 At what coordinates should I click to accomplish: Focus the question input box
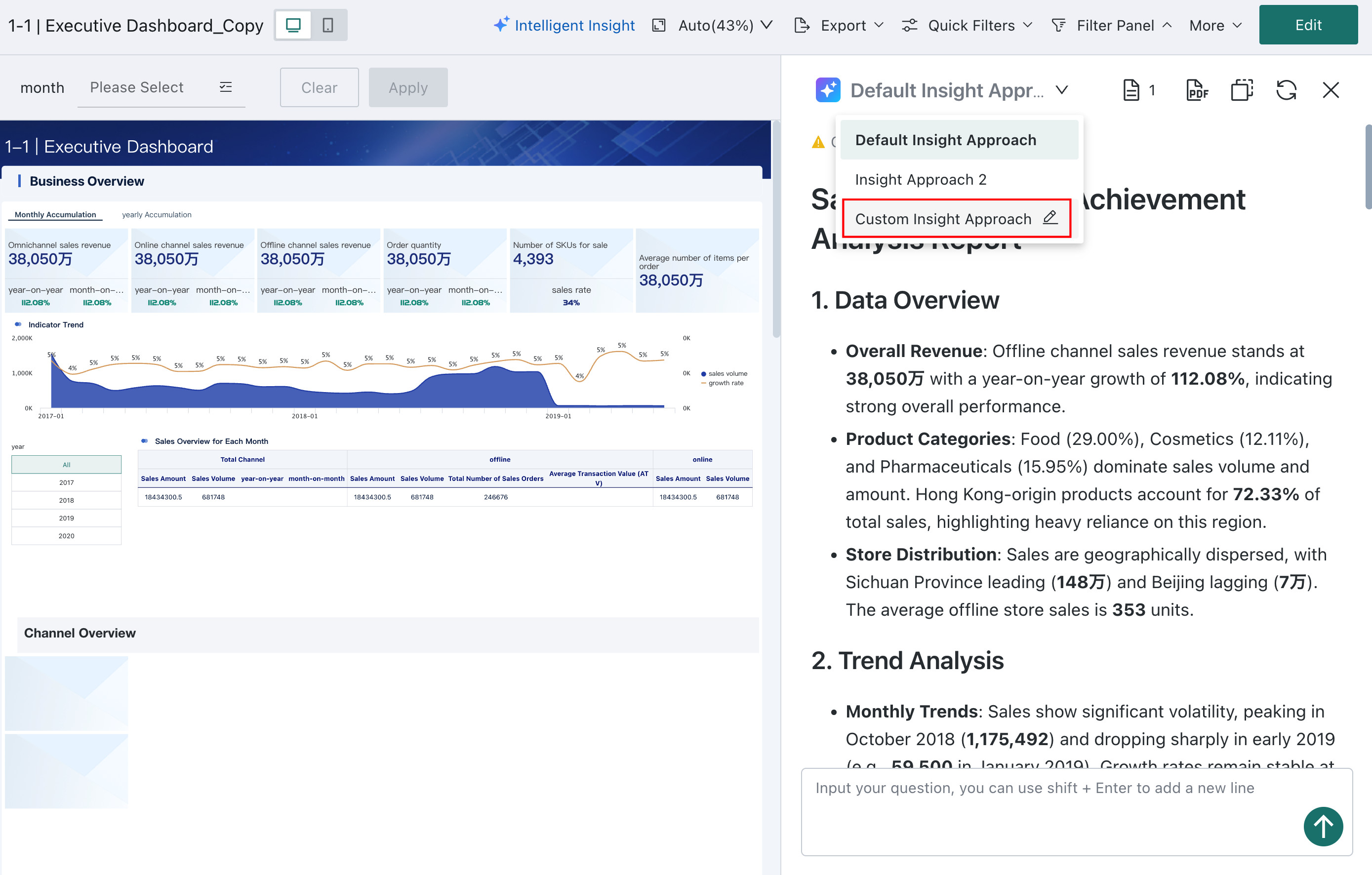[x=1076, y=811]
